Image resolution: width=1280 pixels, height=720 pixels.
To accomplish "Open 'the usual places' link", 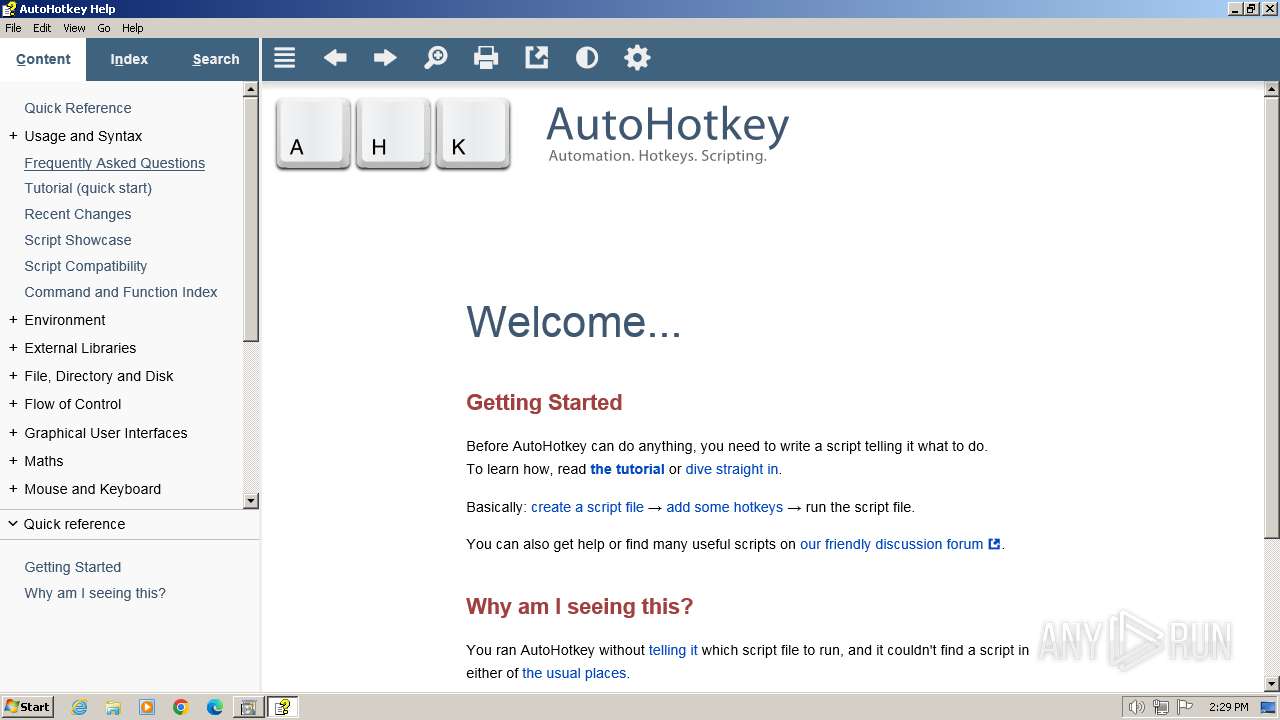I will (574, 673).
